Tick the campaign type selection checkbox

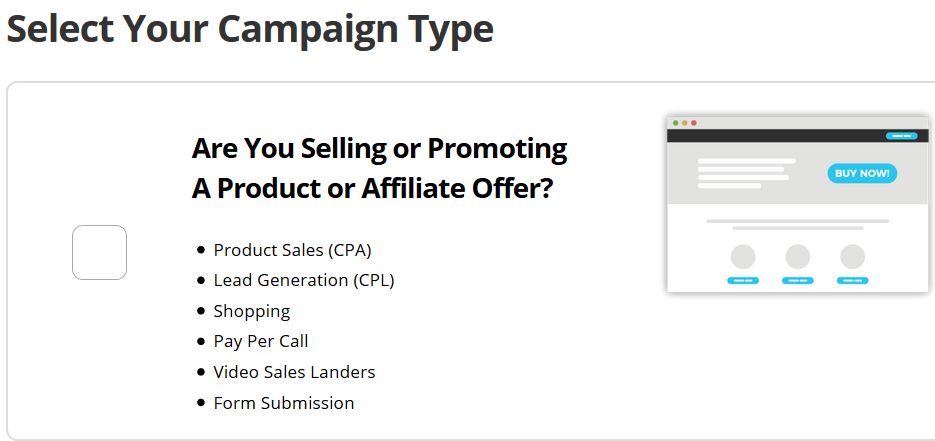[100, 252]
